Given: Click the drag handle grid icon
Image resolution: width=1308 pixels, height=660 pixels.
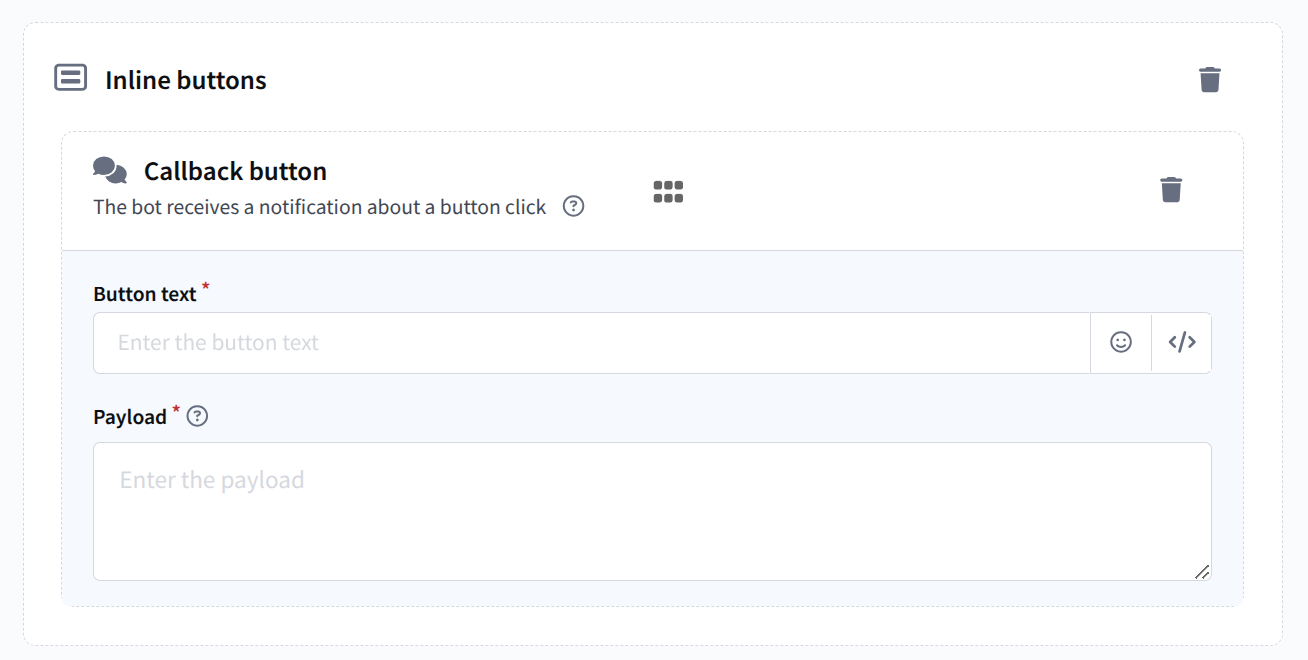Looking at the screenshot, I should [x=668, y=191].
